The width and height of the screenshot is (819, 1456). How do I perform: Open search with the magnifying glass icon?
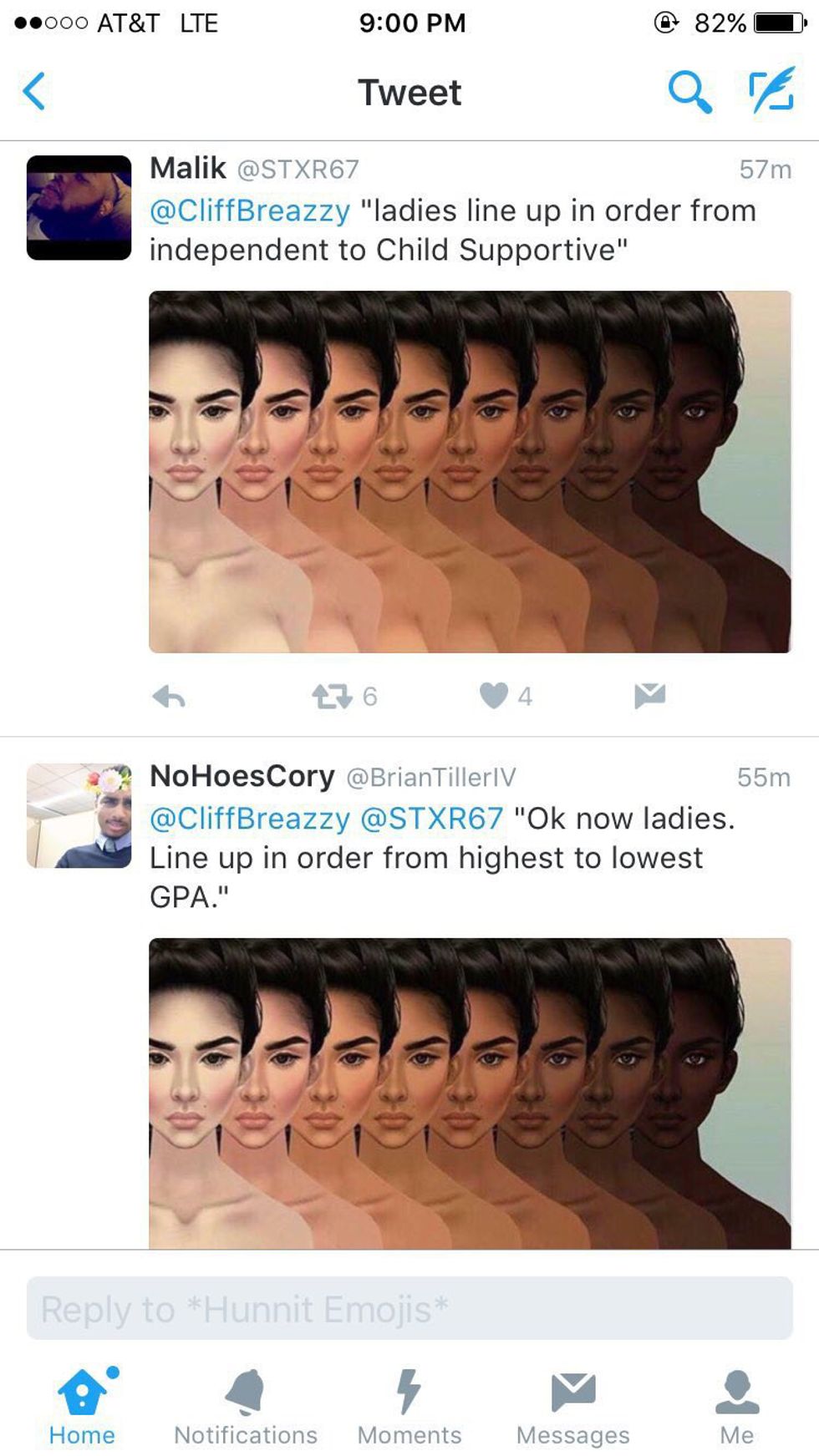[689, 91]
